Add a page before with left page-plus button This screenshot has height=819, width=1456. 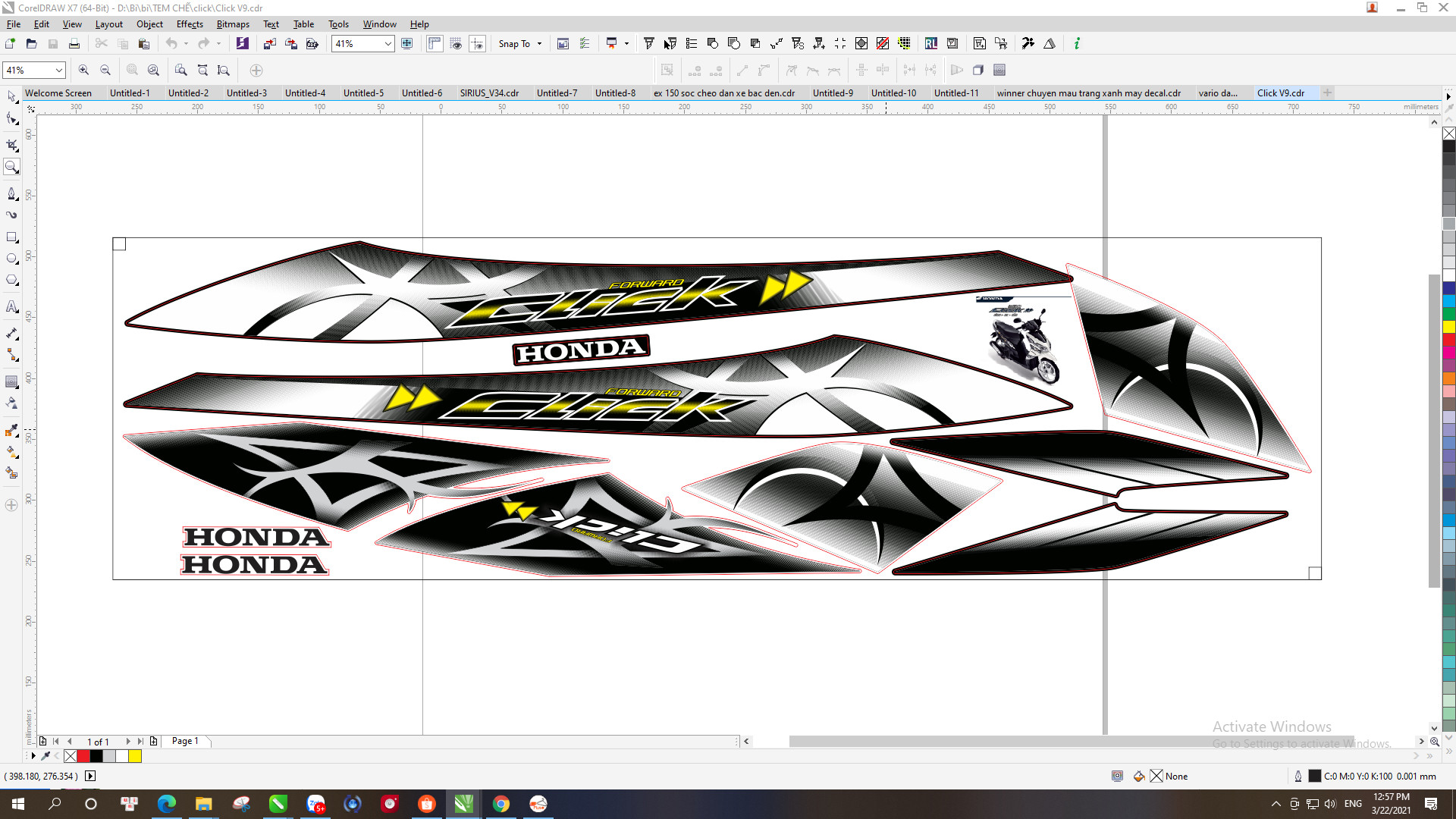tap(43, 741)
